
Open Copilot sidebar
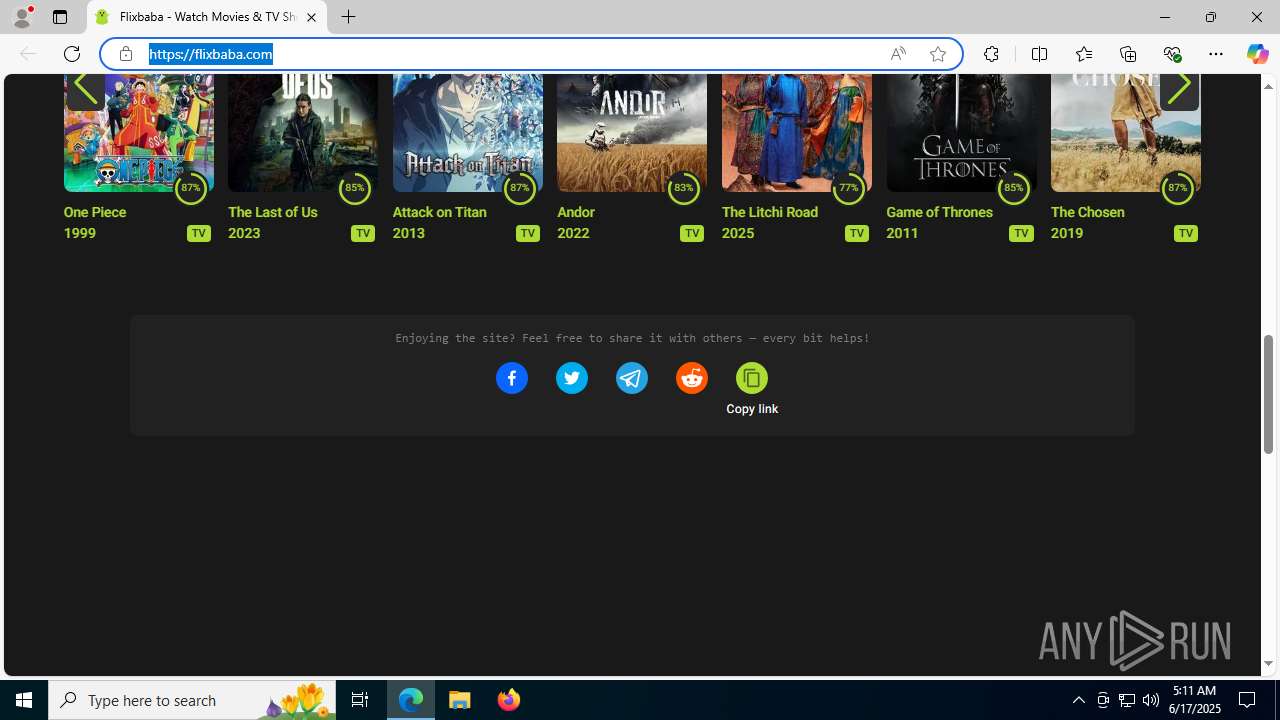click(1257, 54)
